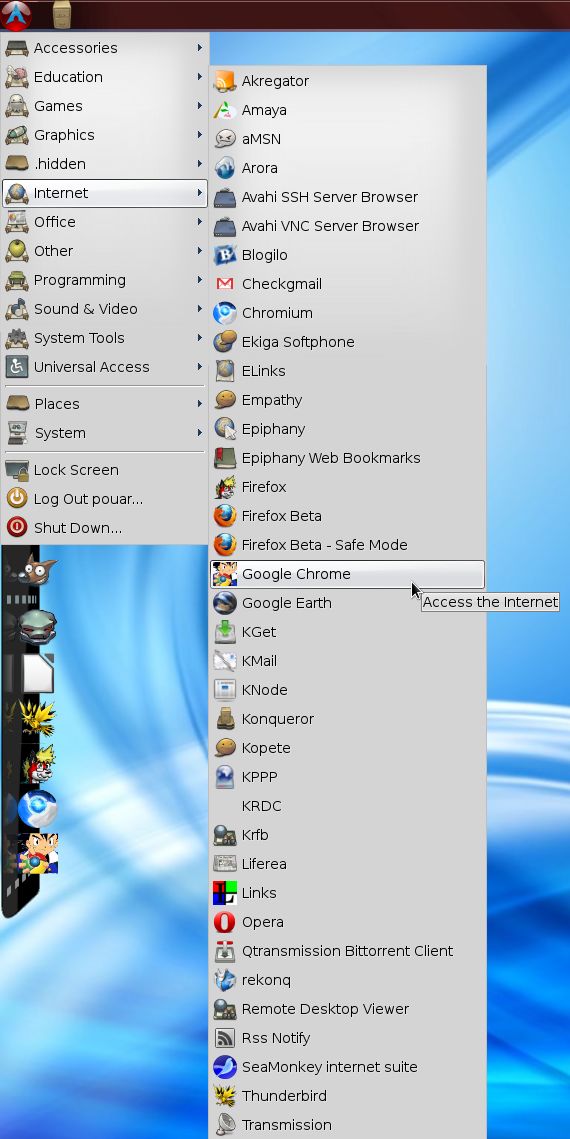This screenshot has height=1139, width=570.
Task: Click the Checkgmail envelope icon
Action: (x=225, y=284)
